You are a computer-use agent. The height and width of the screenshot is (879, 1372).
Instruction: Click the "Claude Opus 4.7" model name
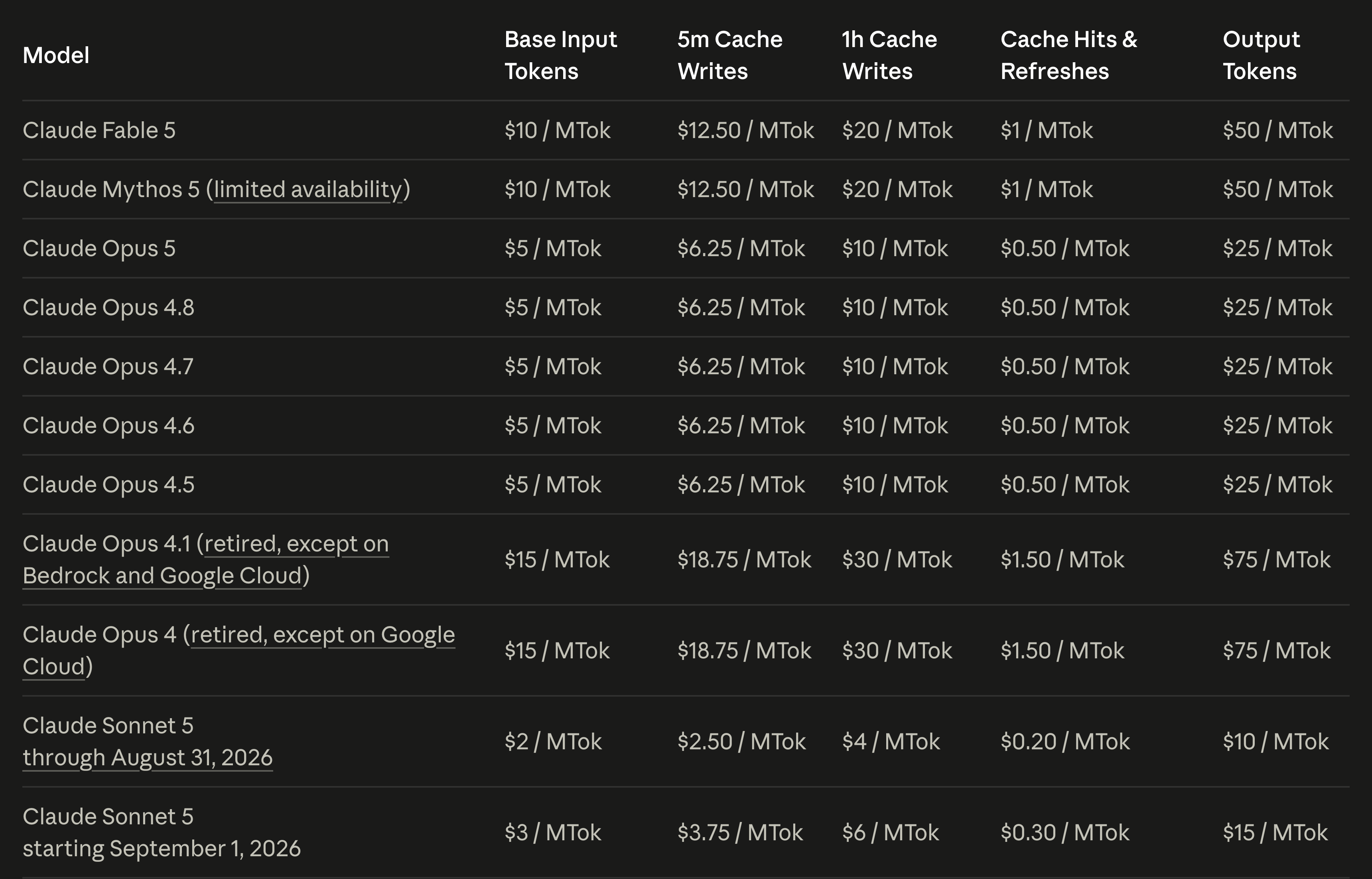108,366
